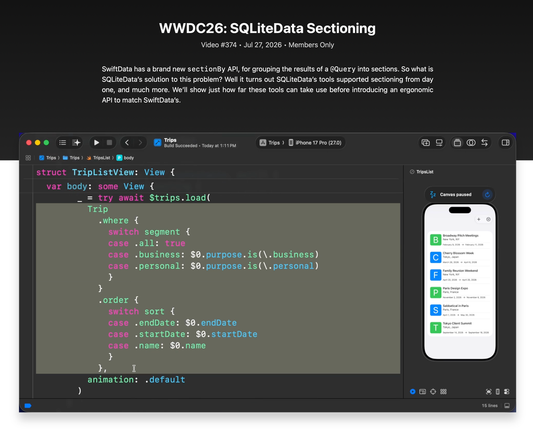The height and width of the screenshot is (432, 533).
Task: Click the Canvas paused status label
Action: (x=455, y=194)
